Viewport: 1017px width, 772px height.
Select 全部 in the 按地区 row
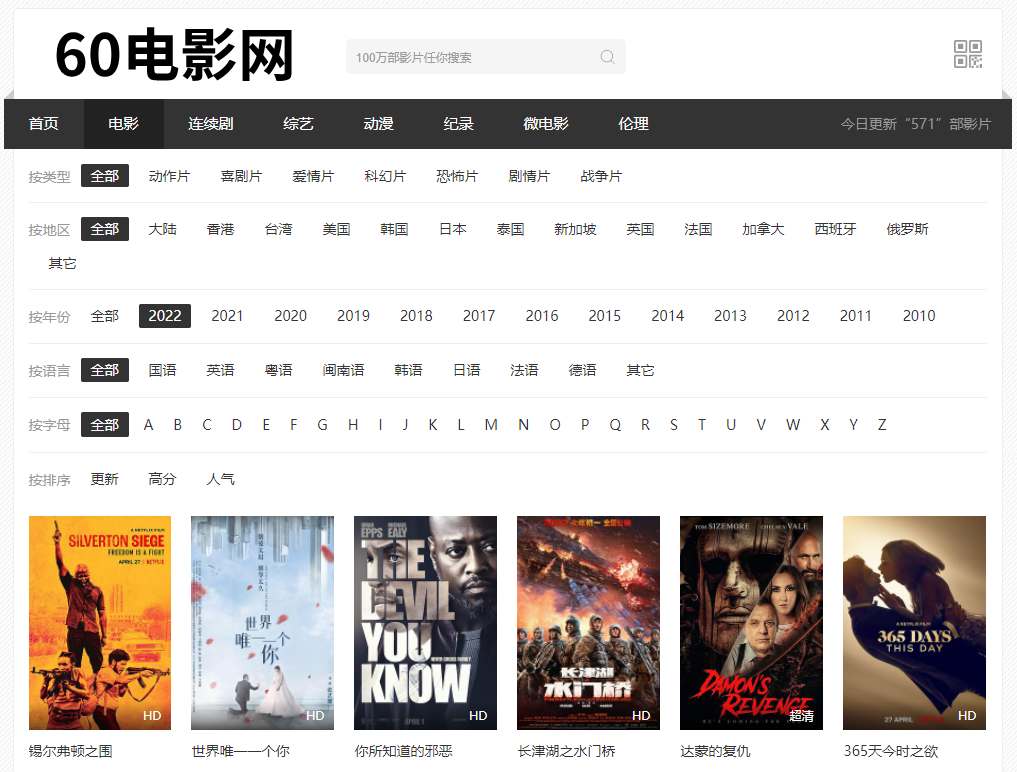click(x=104, y=229)
